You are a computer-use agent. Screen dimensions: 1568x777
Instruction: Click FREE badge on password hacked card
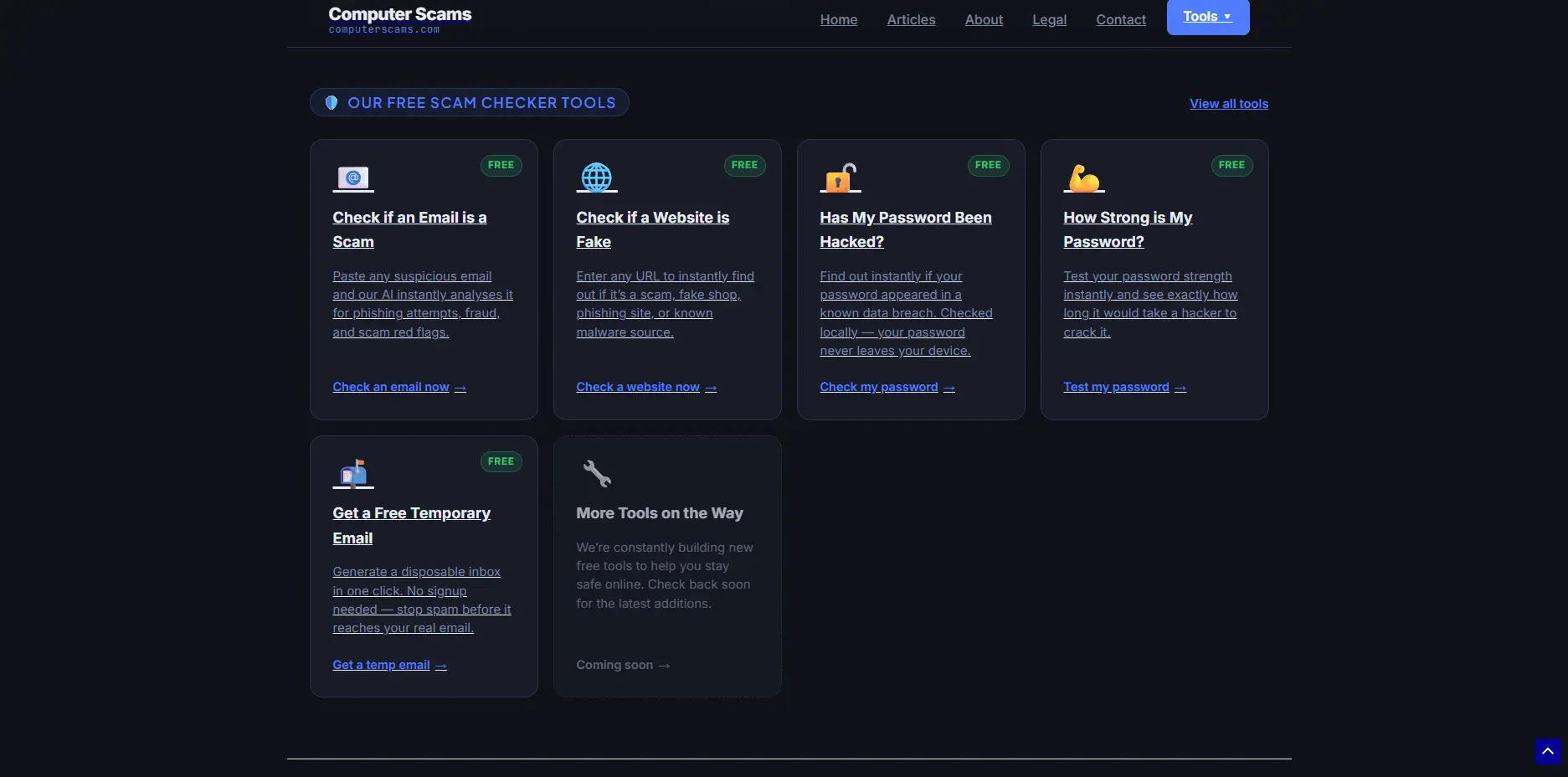[988, 165]
